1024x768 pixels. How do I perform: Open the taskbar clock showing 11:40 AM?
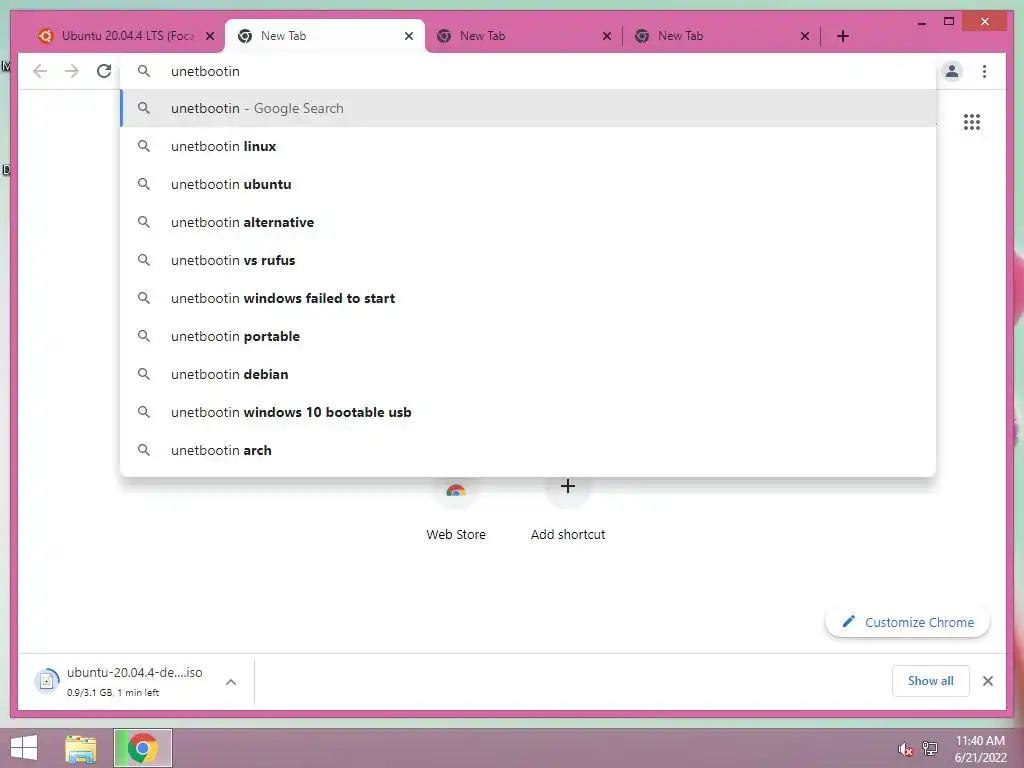[980, 749]
